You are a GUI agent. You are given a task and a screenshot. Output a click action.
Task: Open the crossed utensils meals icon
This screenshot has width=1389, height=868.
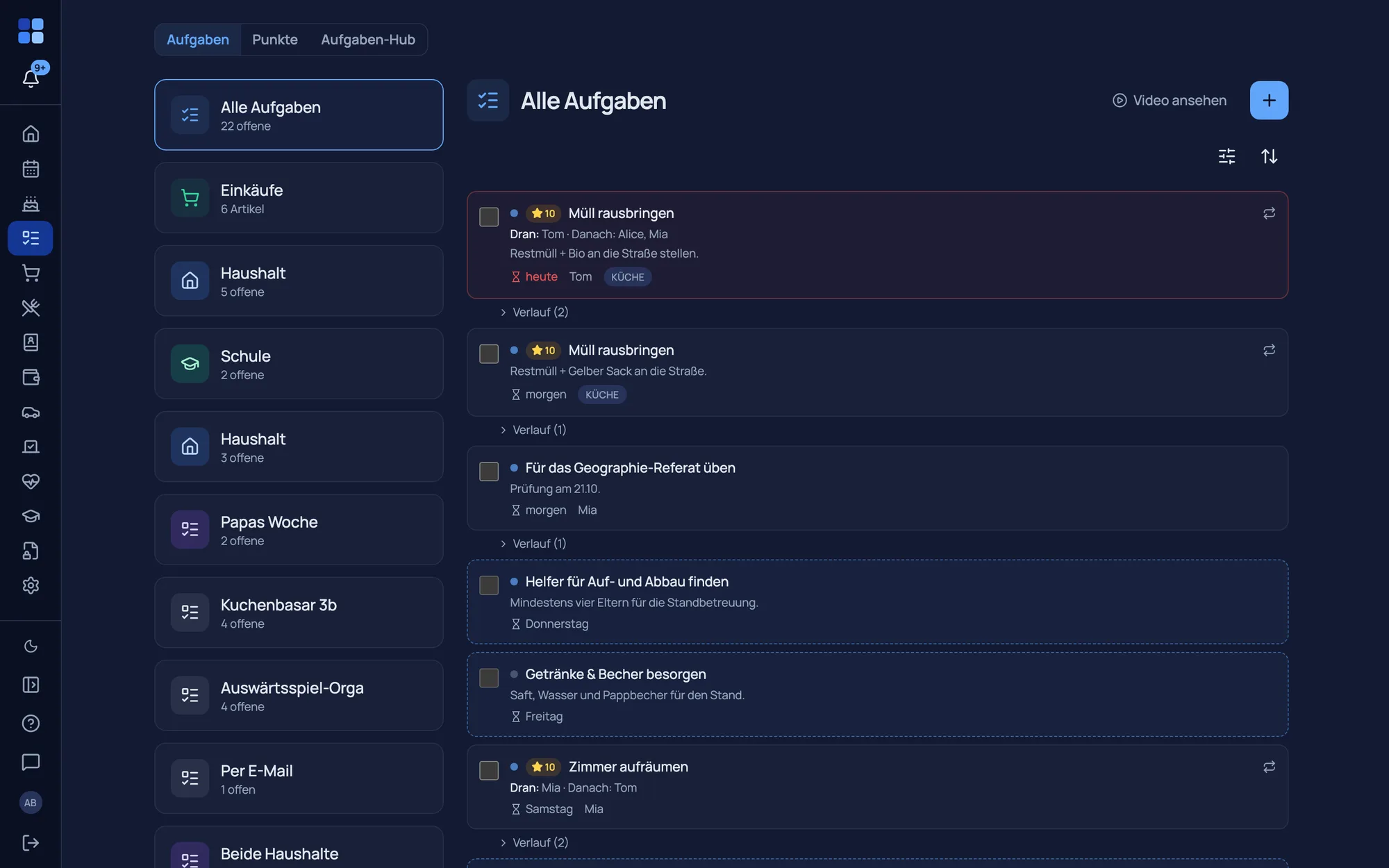point(31,308)
